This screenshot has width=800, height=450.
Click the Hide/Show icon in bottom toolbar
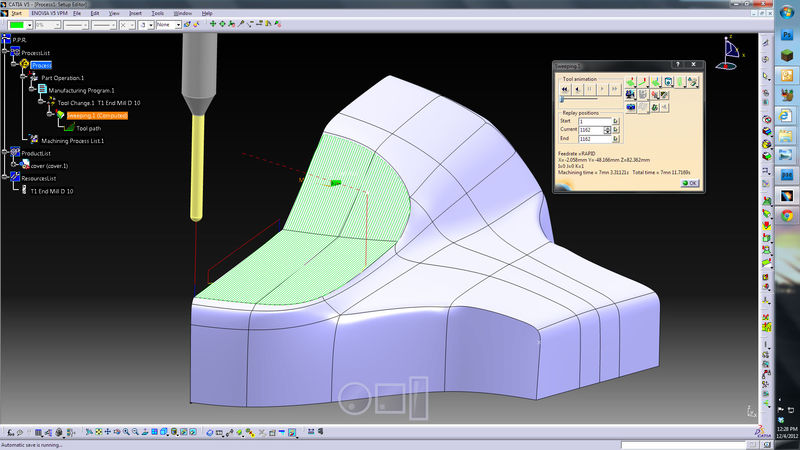[184, 432]
